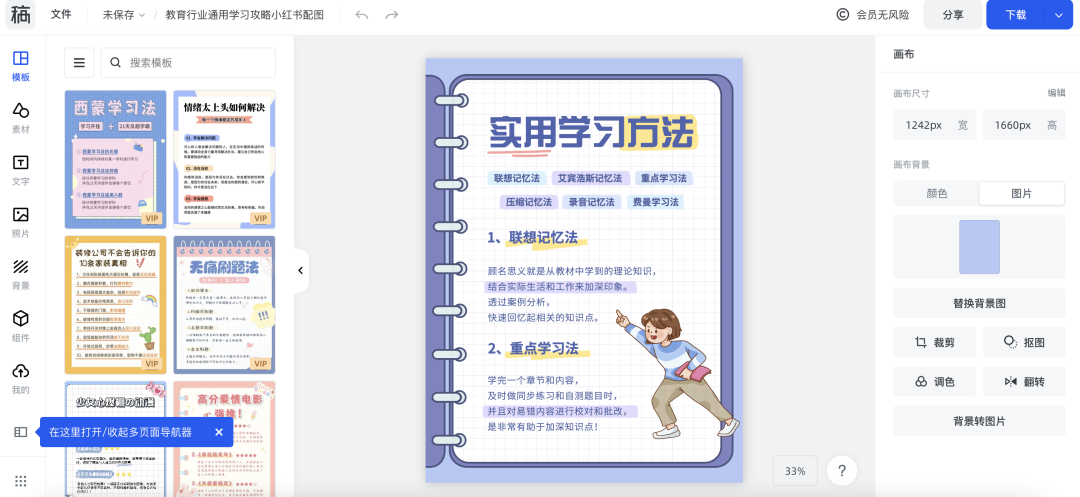This screenshot has height=497, width=1080.
Task: Open the help question mark button
Action: pos(842,471)
